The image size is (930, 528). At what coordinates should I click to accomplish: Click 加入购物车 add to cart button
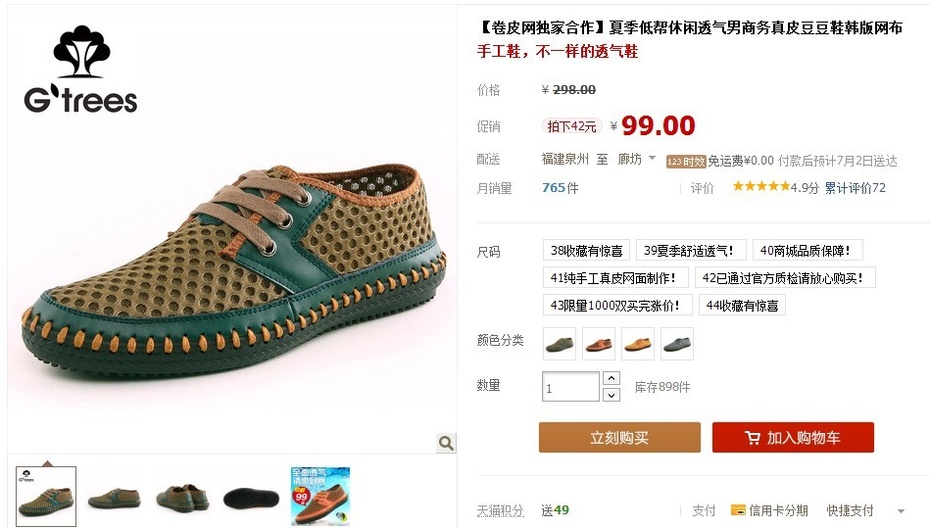pyautogui.click(x=793, y=438)
